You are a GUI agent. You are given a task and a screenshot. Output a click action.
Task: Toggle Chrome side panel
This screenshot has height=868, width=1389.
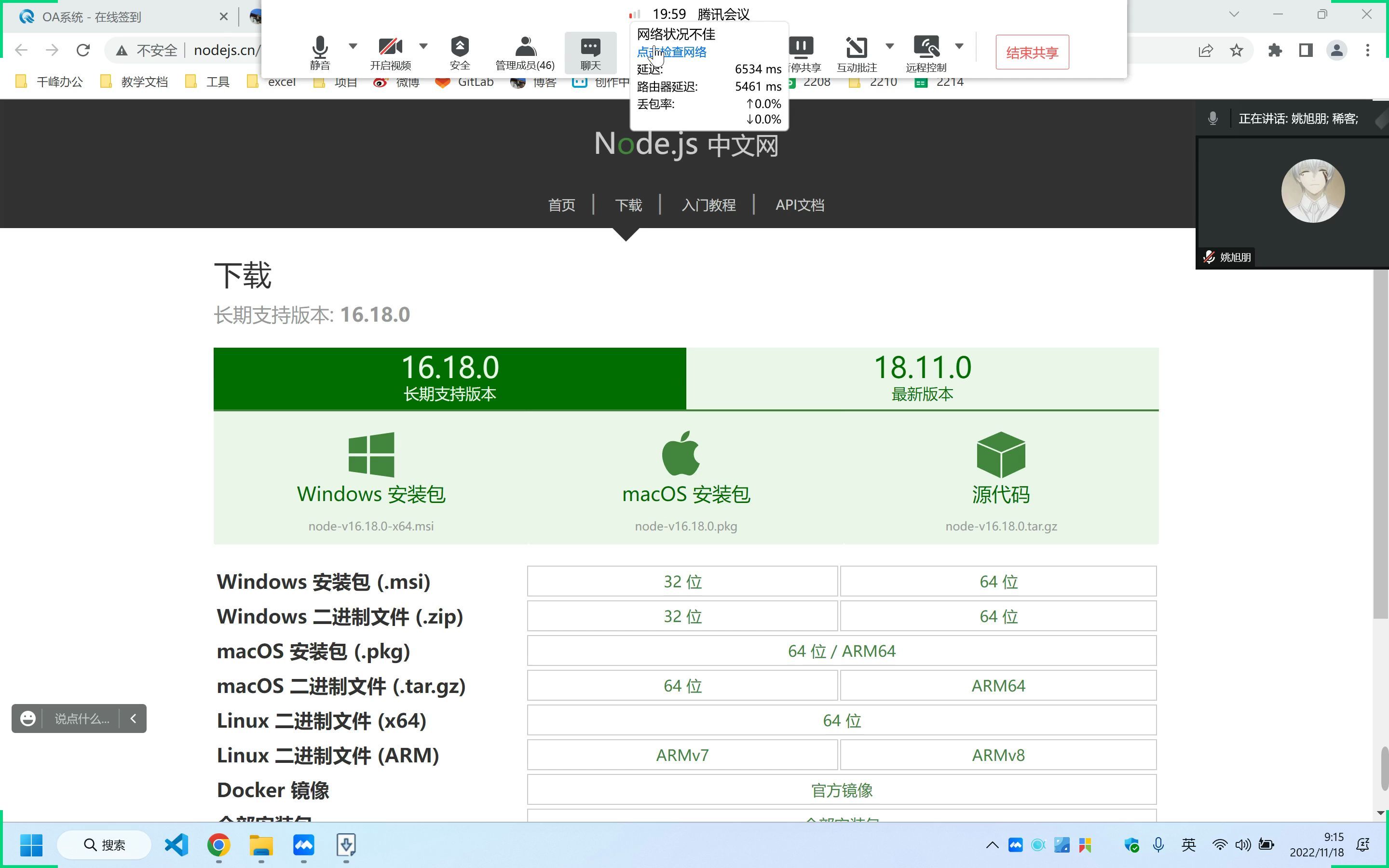click(1306, 51)
